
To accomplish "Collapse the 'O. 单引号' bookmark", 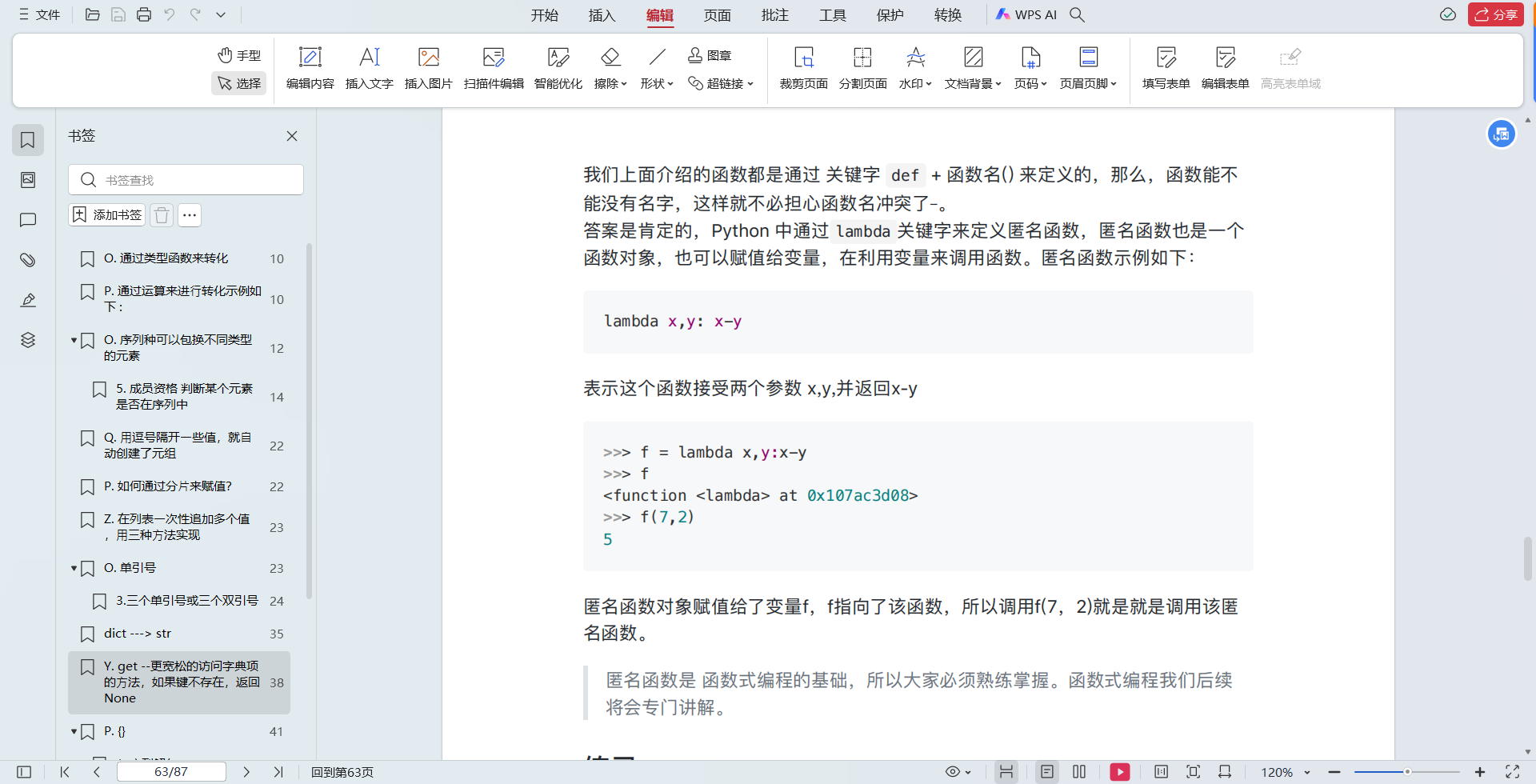I will coord(74,568).
